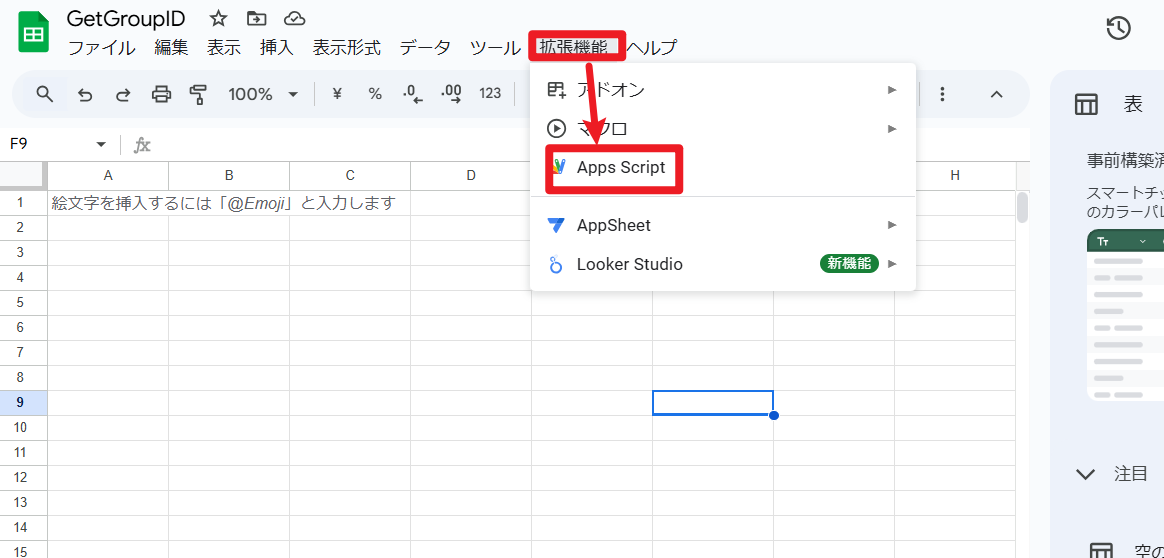The height and width of the screenshot is (558, 1164).
Task: Open version history clock icon
Action: tap(1118, 28)
